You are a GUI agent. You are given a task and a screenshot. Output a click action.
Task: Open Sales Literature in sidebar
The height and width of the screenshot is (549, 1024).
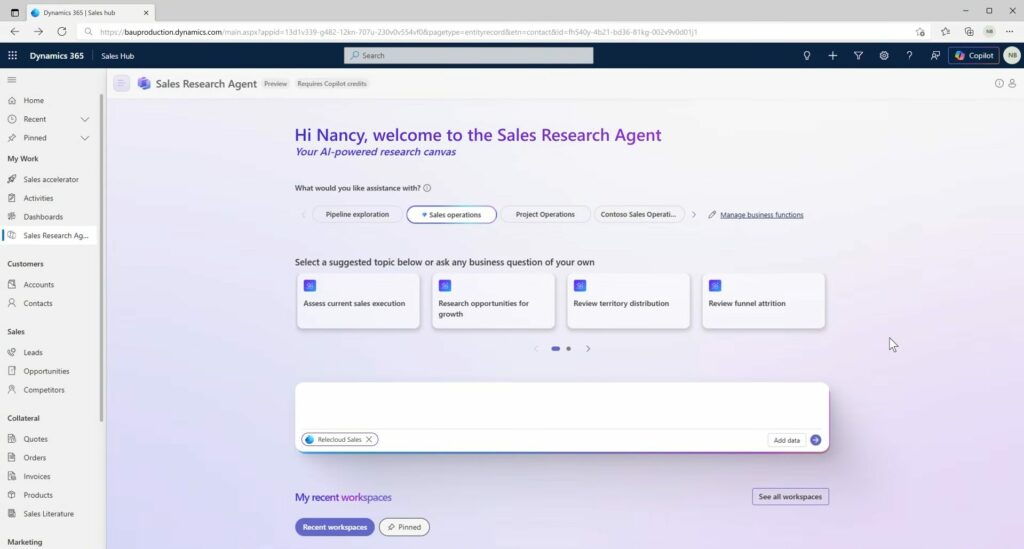coord(48,514)
